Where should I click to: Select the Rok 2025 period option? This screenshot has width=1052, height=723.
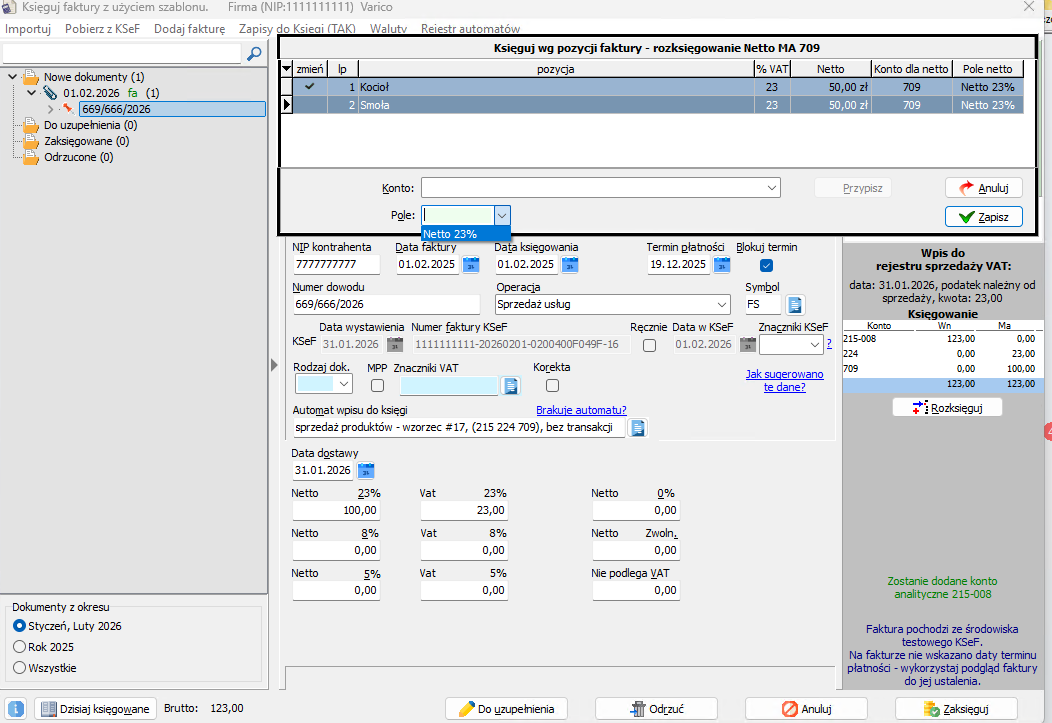click(x=19, y=647)
